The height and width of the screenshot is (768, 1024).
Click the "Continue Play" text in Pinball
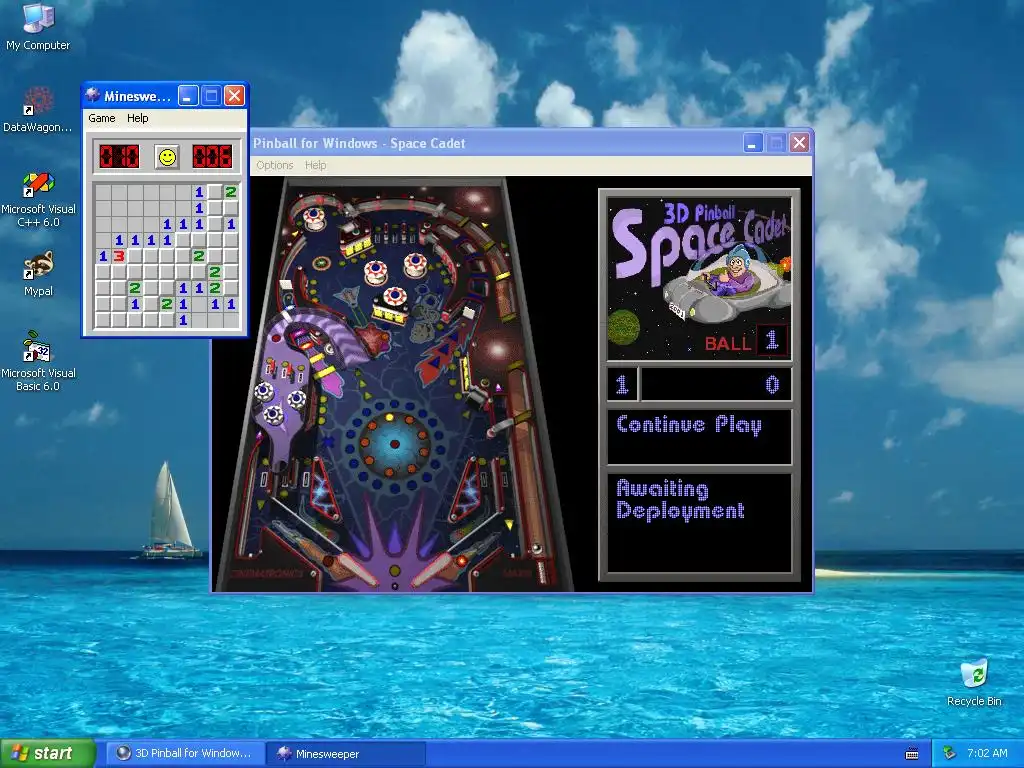(688, 425)
